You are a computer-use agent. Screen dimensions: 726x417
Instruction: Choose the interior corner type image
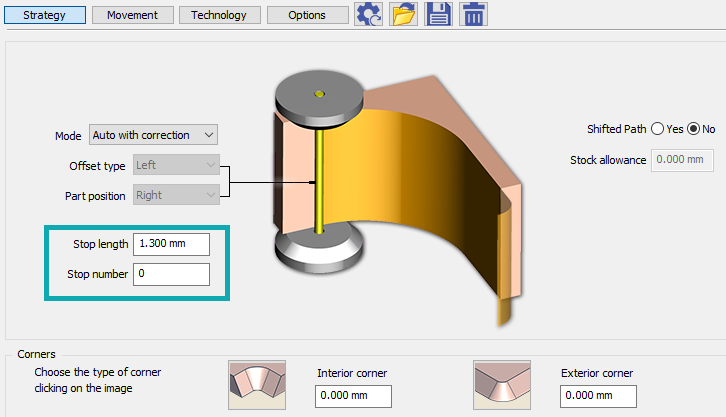257,384
